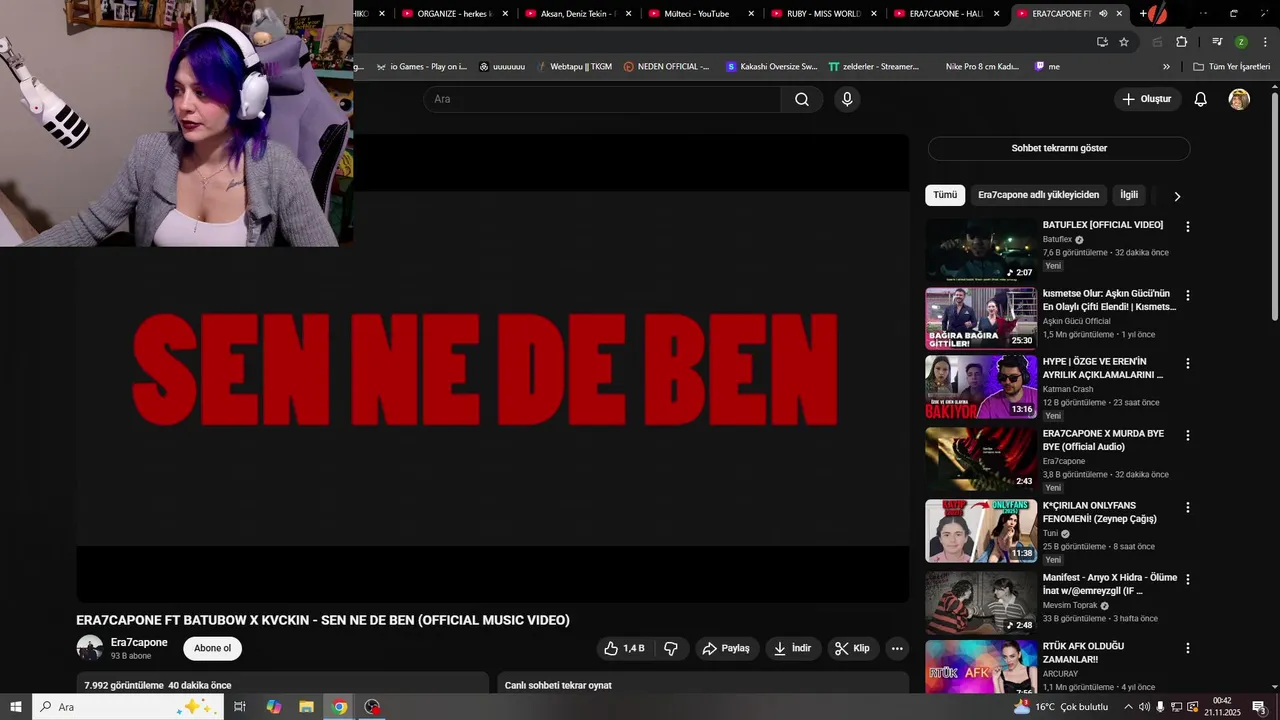Open taskbar volume control

1144,707
